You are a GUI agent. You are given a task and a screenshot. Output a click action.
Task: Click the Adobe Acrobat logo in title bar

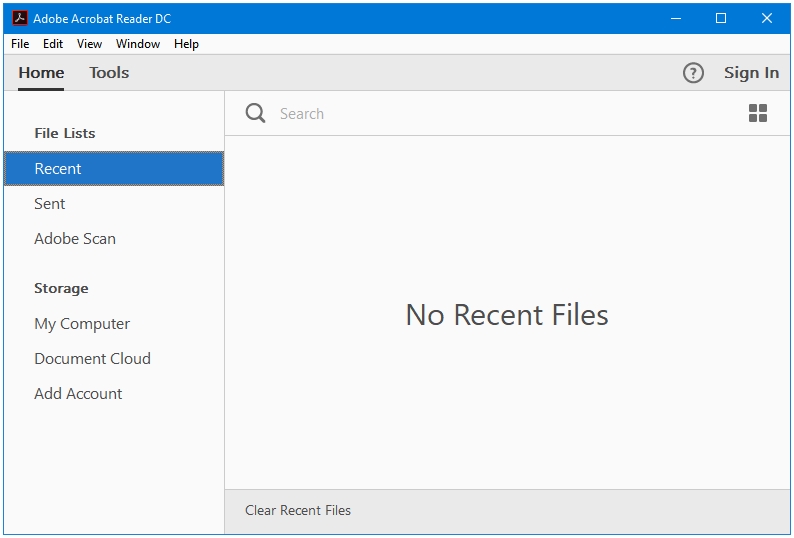19,18
